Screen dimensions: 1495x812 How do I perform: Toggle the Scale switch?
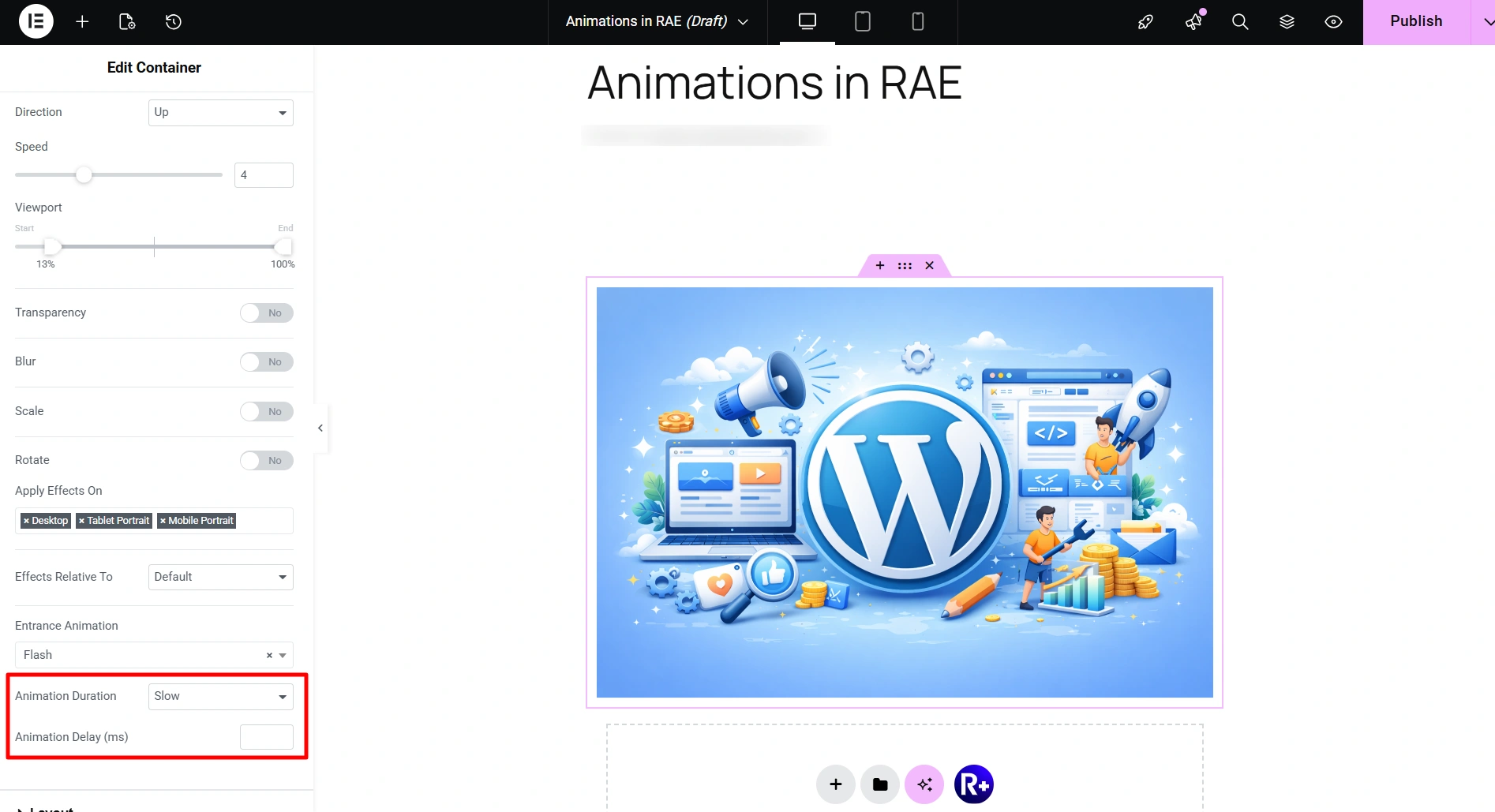(267, 412)
